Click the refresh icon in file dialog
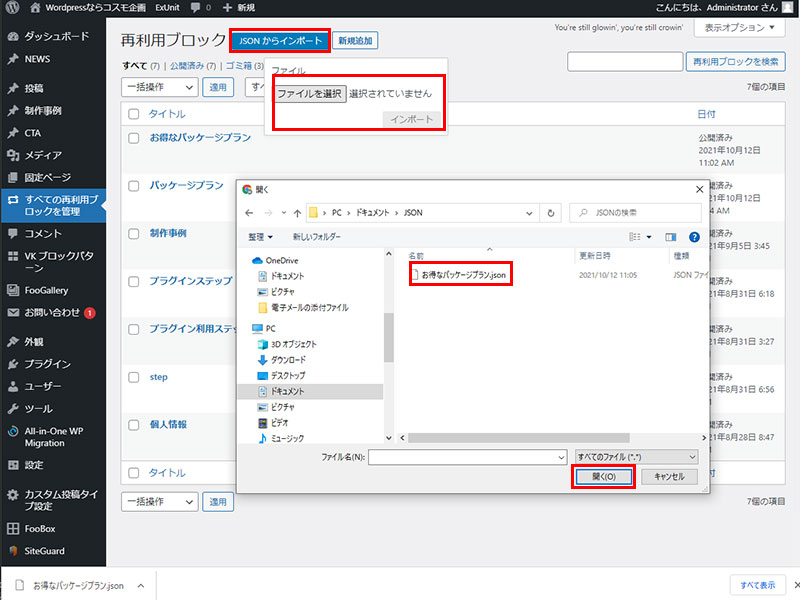 click(551, 213)
